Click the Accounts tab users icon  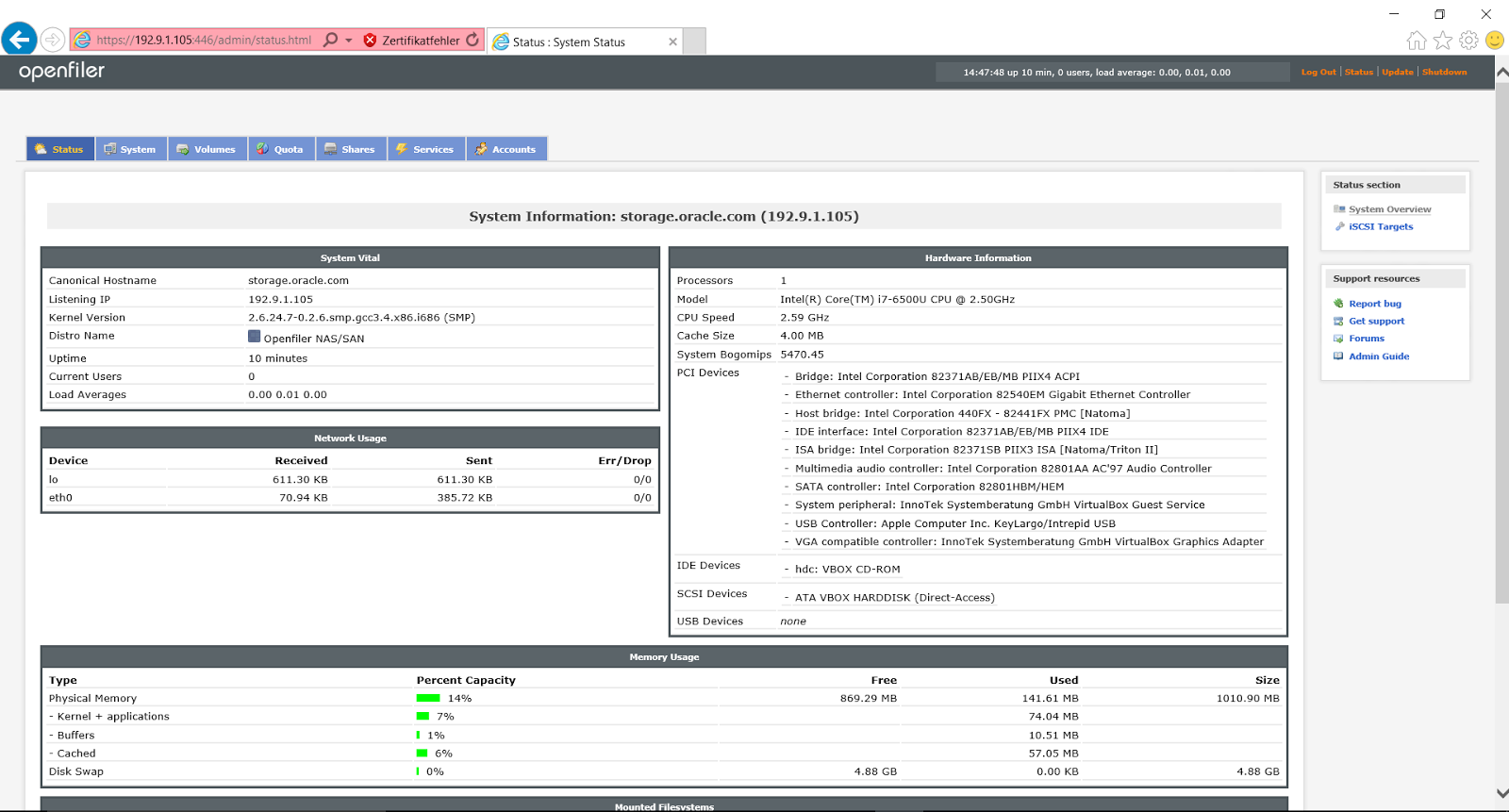[481, 149]
